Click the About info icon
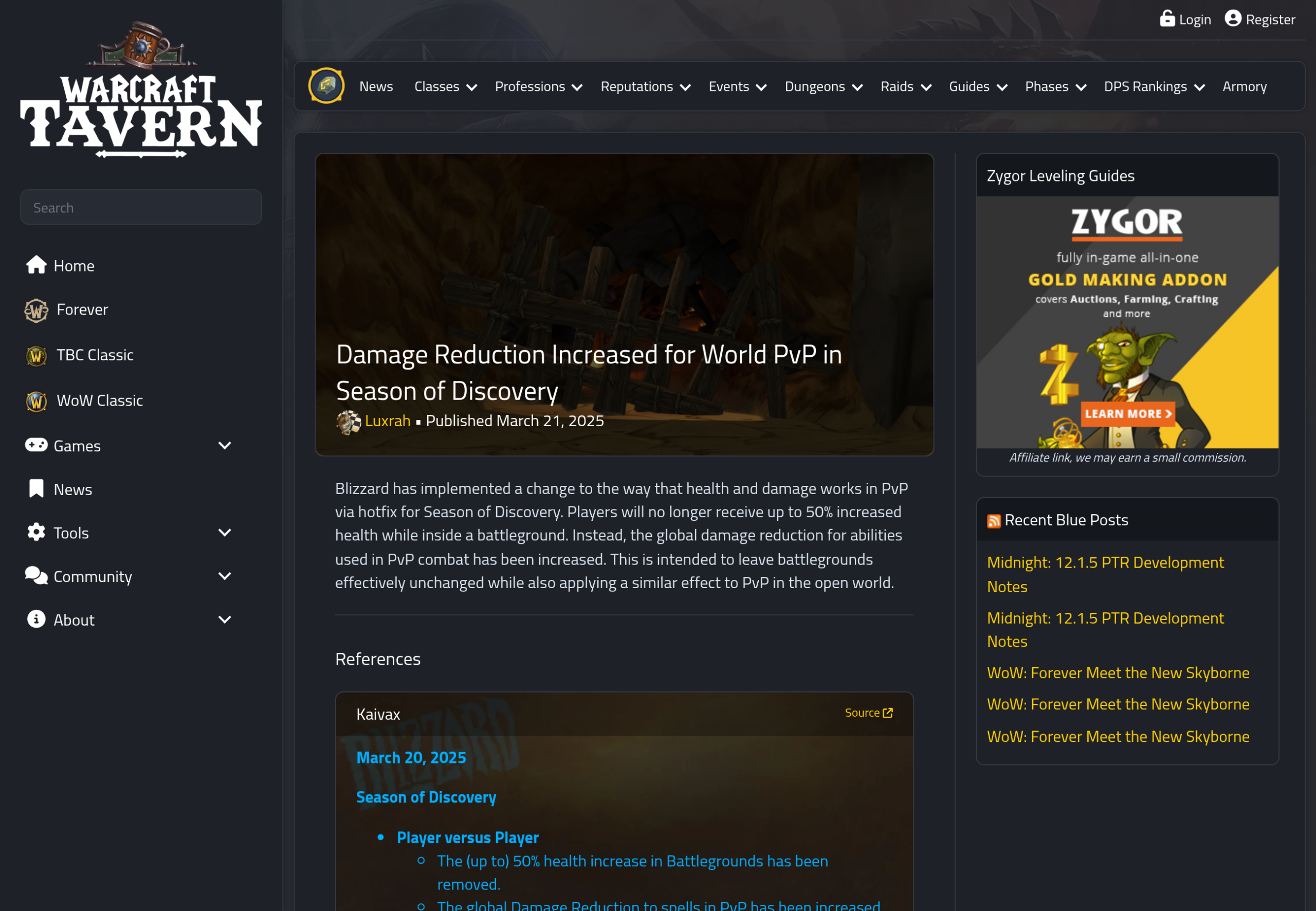Image resolution: width=1316 pixels, height=911 pixels. tap(36, 620)
